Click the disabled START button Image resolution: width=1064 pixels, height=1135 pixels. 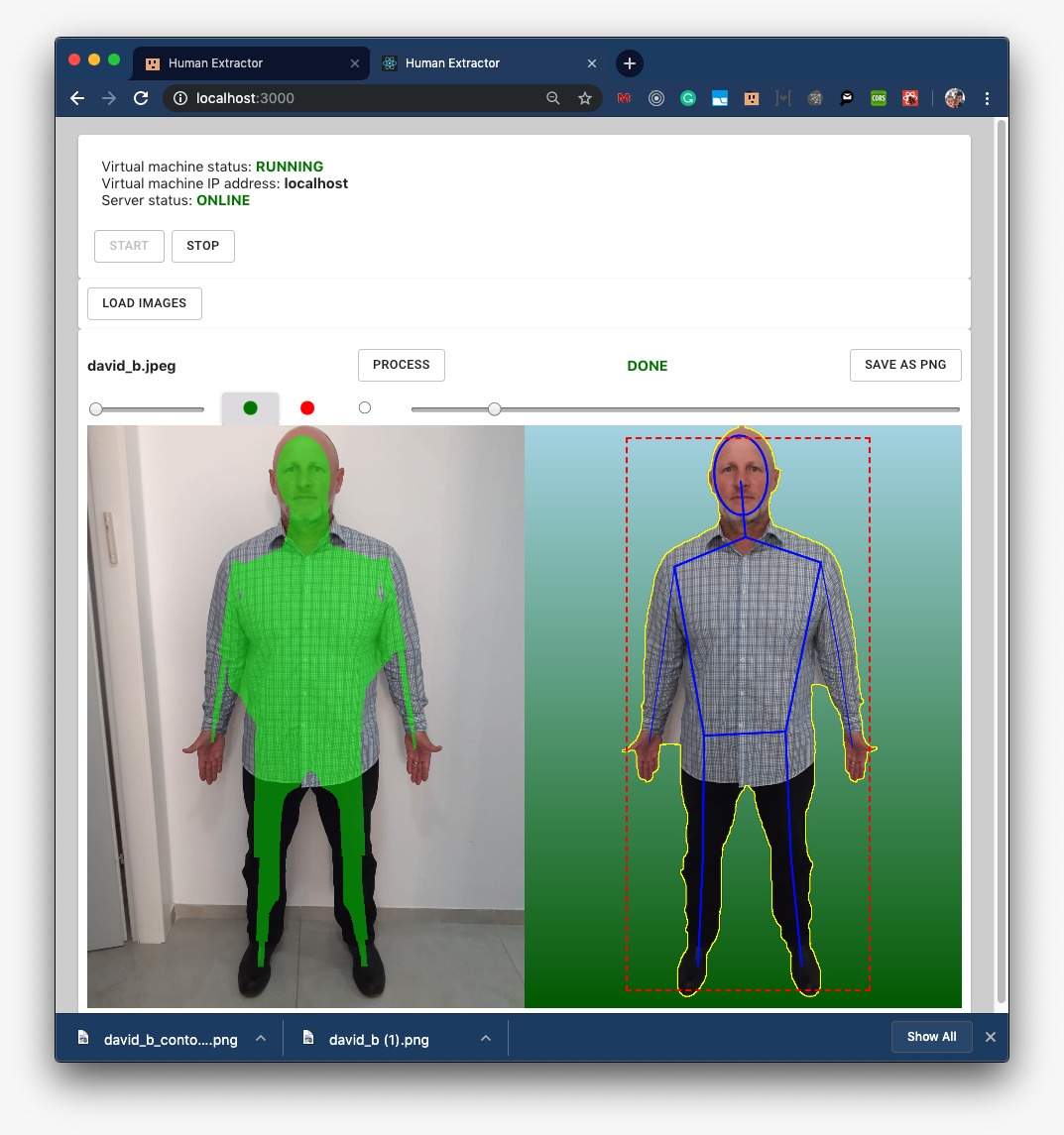(x=129, y=246)
